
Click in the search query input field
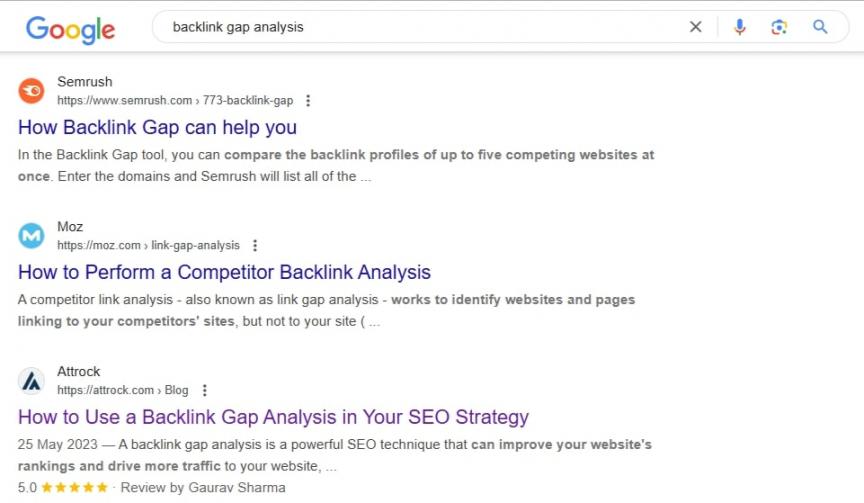click(420, 27)
